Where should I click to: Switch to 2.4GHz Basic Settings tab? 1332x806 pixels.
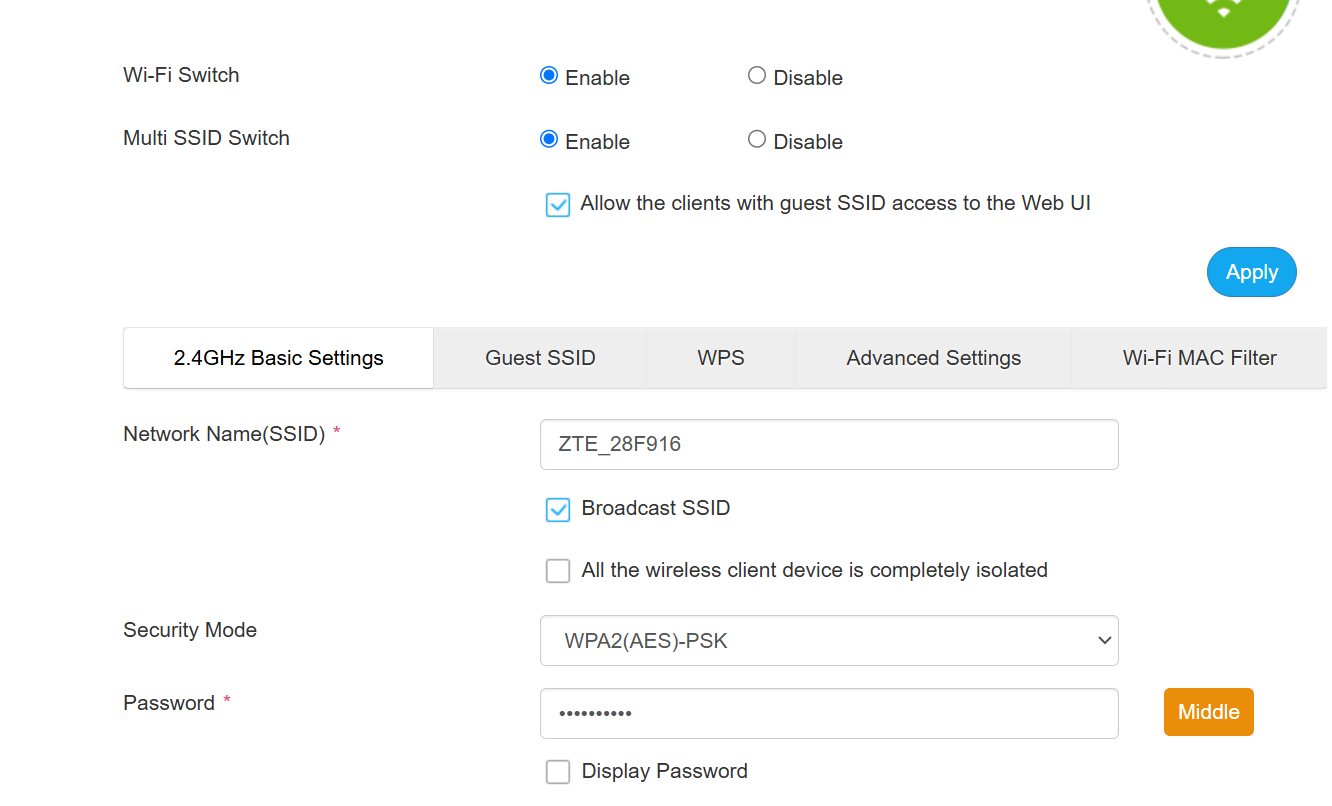[278, 358]
